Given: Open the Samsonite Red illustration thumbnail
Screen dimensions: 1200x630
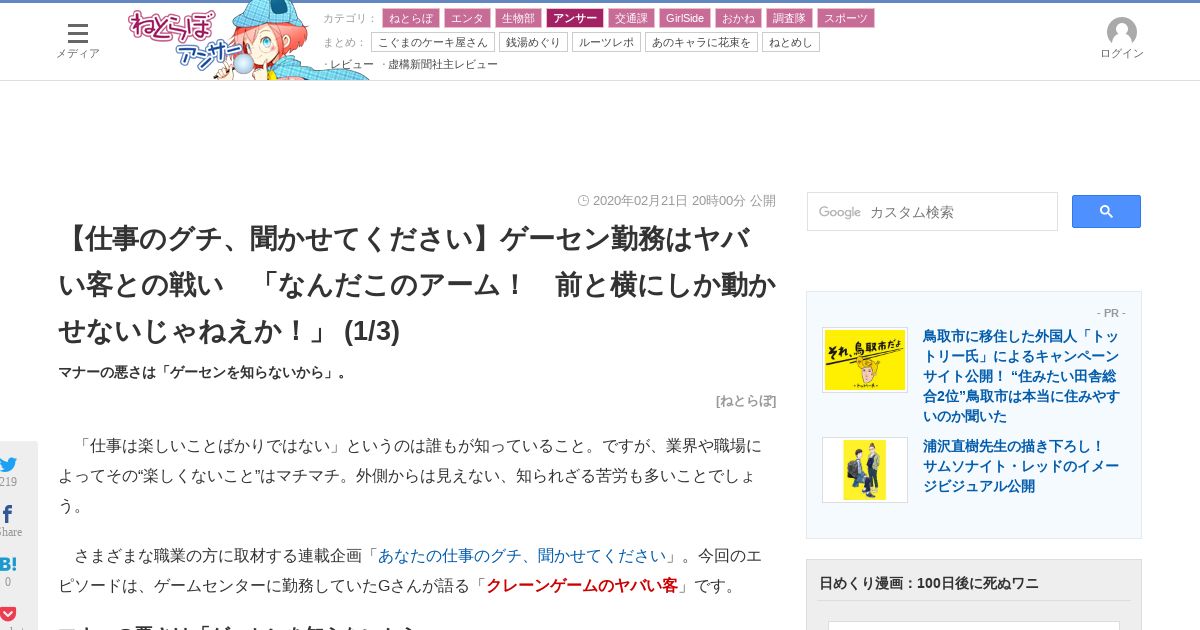Looking at the screenshot, I should pyautogui.click(x=865, y=470).
